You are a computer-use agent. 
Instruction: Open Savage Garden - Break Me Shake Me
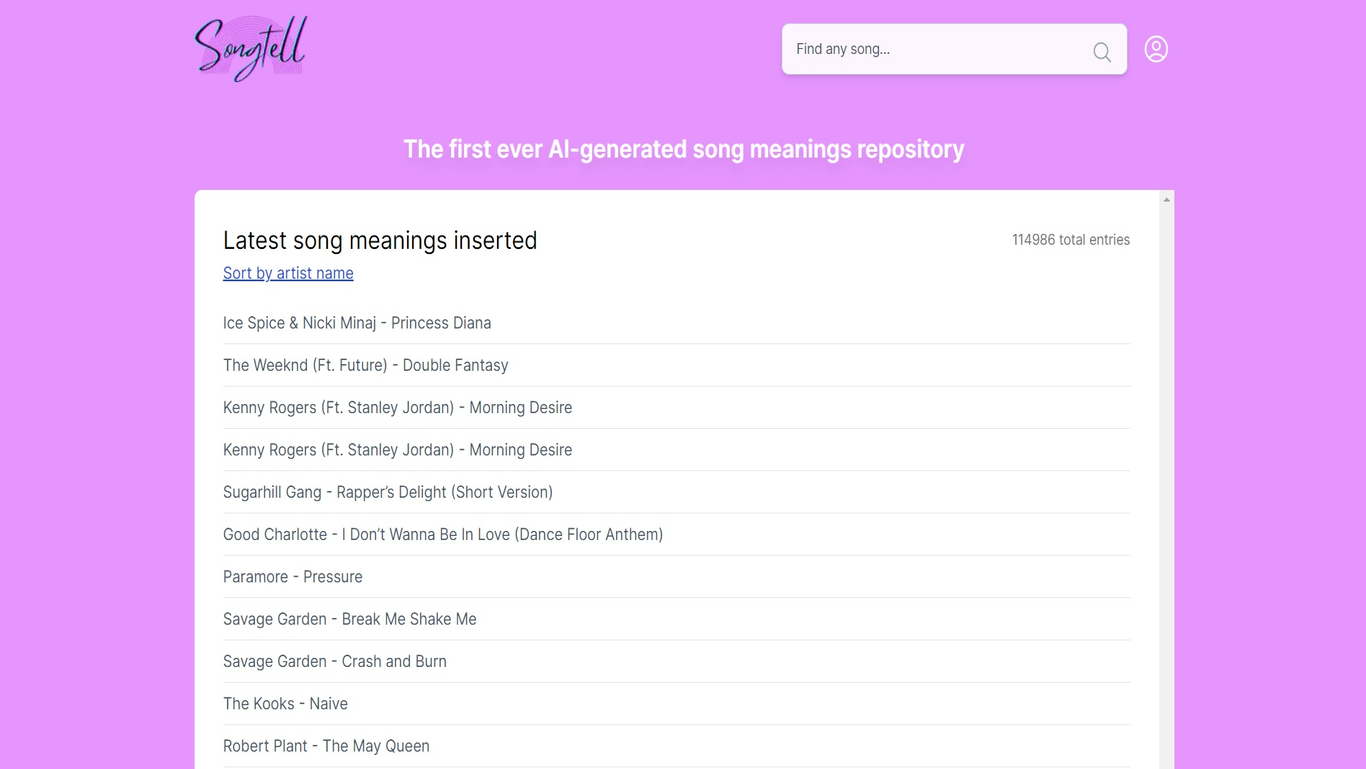point(349,619)
